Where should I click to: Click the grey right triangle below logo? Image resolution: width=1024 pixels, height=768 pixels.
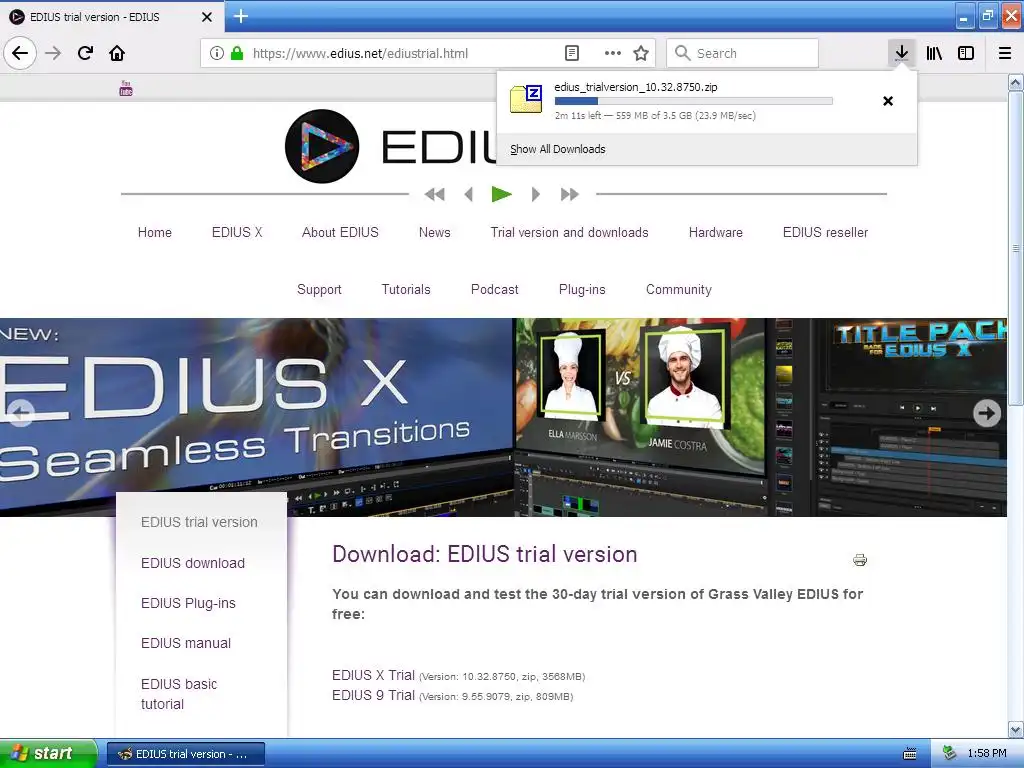point(536,194)
